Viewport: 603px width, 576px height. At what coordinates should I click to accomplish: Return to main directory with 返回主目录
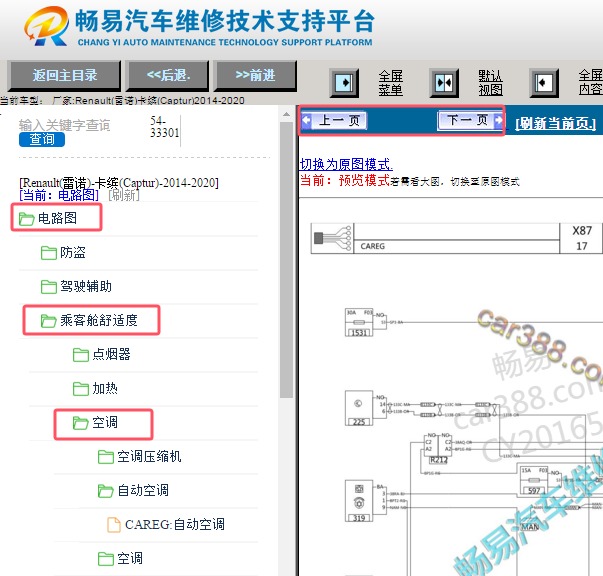(65, 75)
